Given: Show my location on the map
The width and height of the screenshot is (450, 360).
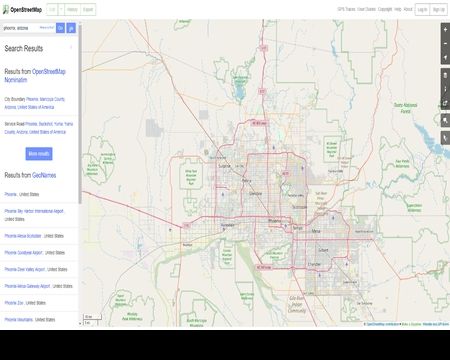Looking at the screenshot, I should tap(445, 57).
